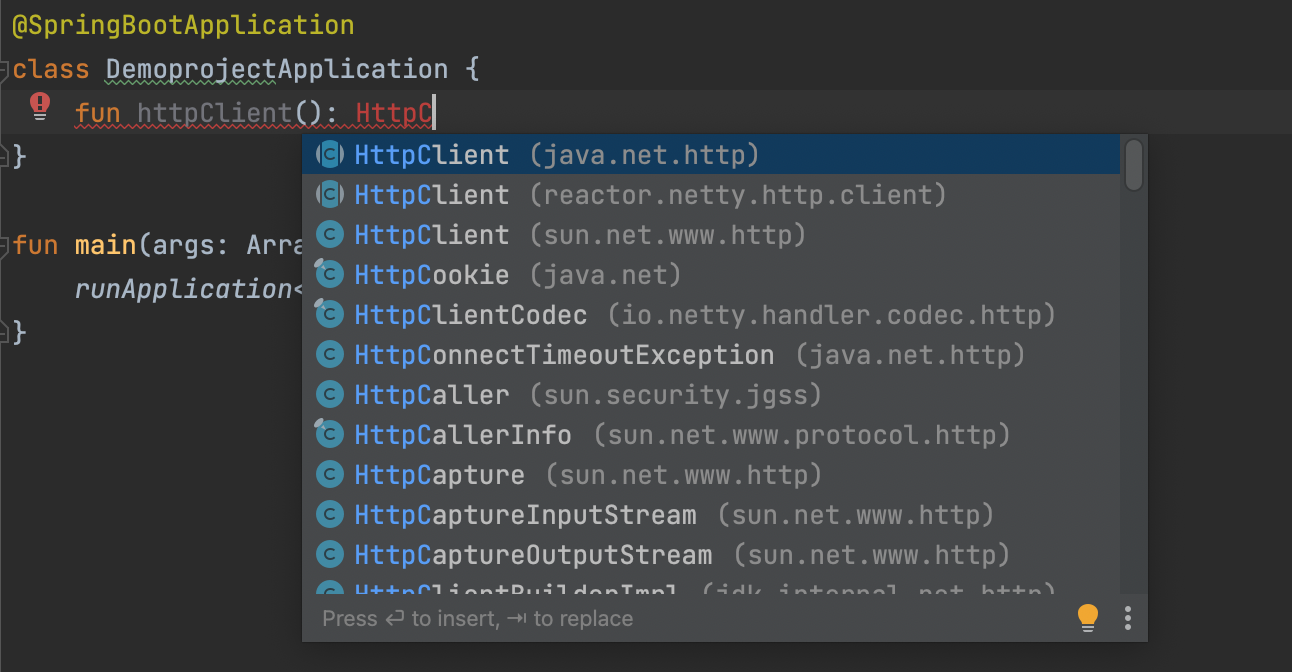Pick HttpCapture suggestion
The height and width of the screenshot is (672, 1292).
pos(711,475)
